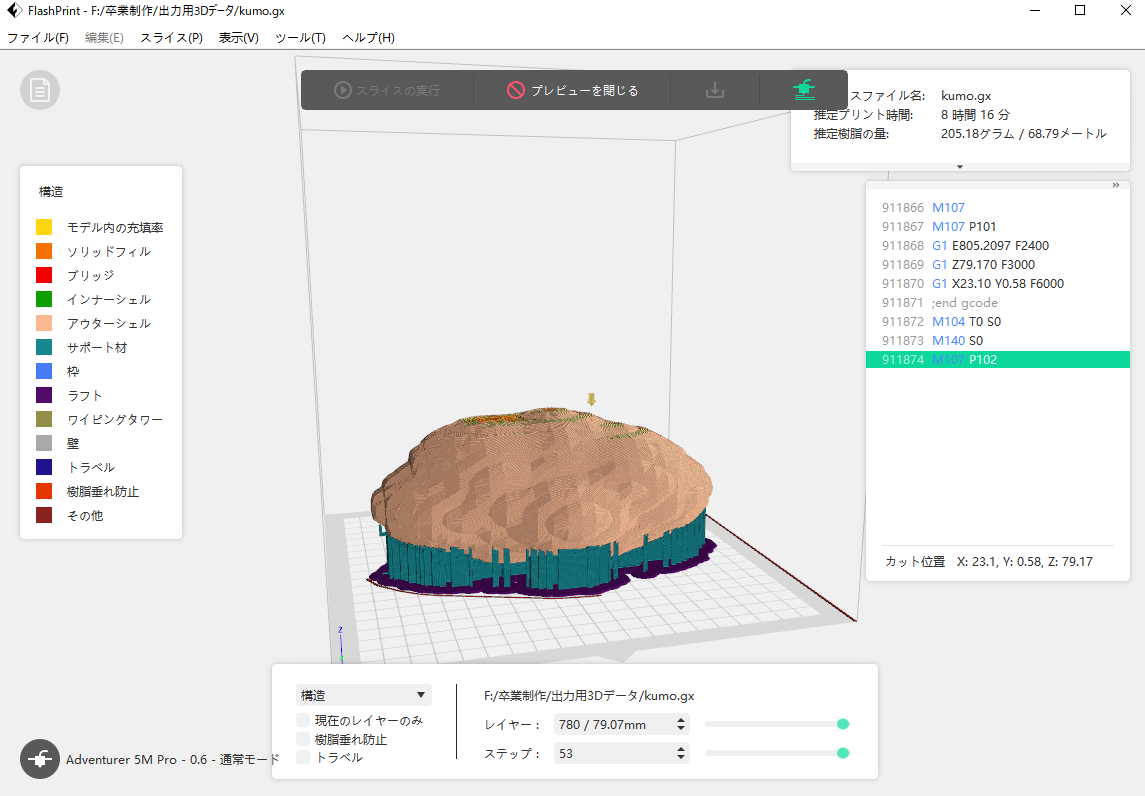
Task: Open the スライス(P) menu
Action: pyautogui.click(x=171, y=38)
